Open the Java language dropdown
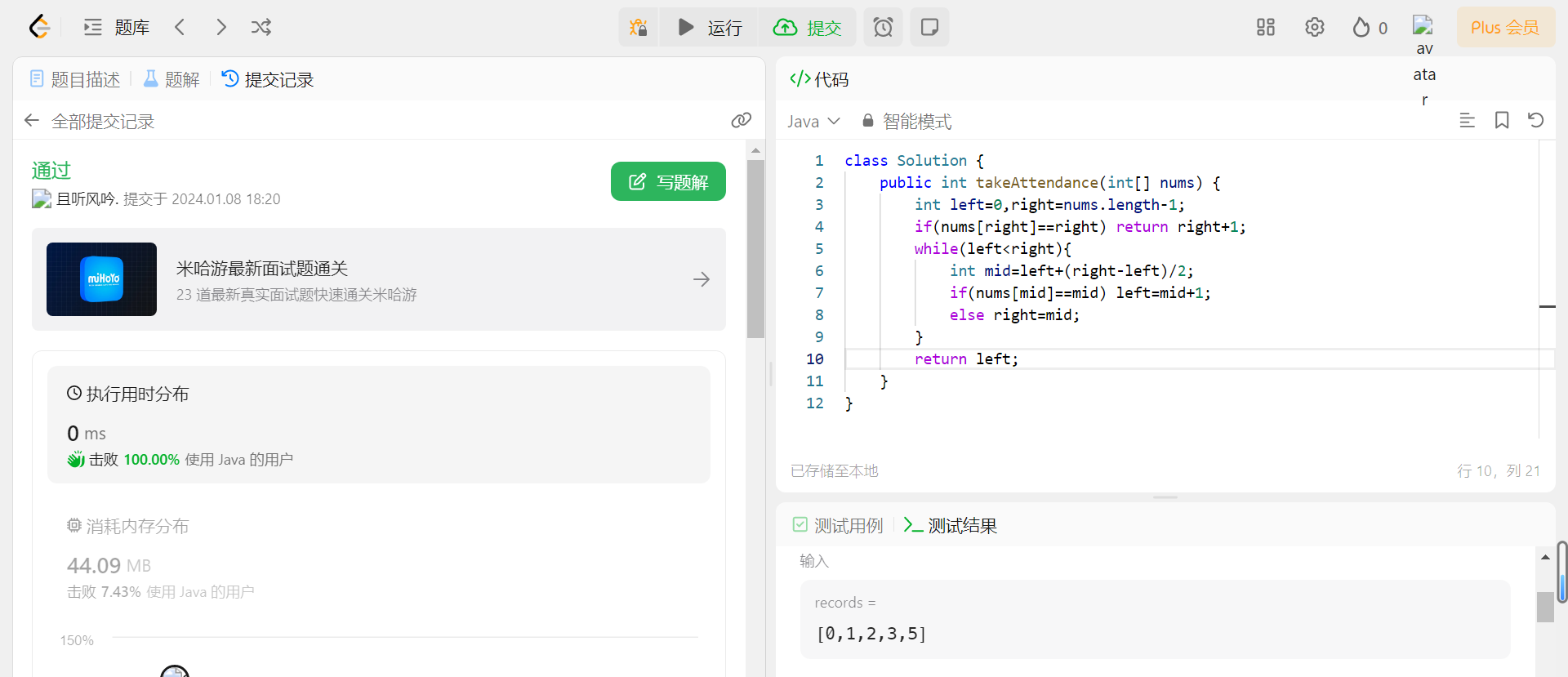 tap(813, 121)
